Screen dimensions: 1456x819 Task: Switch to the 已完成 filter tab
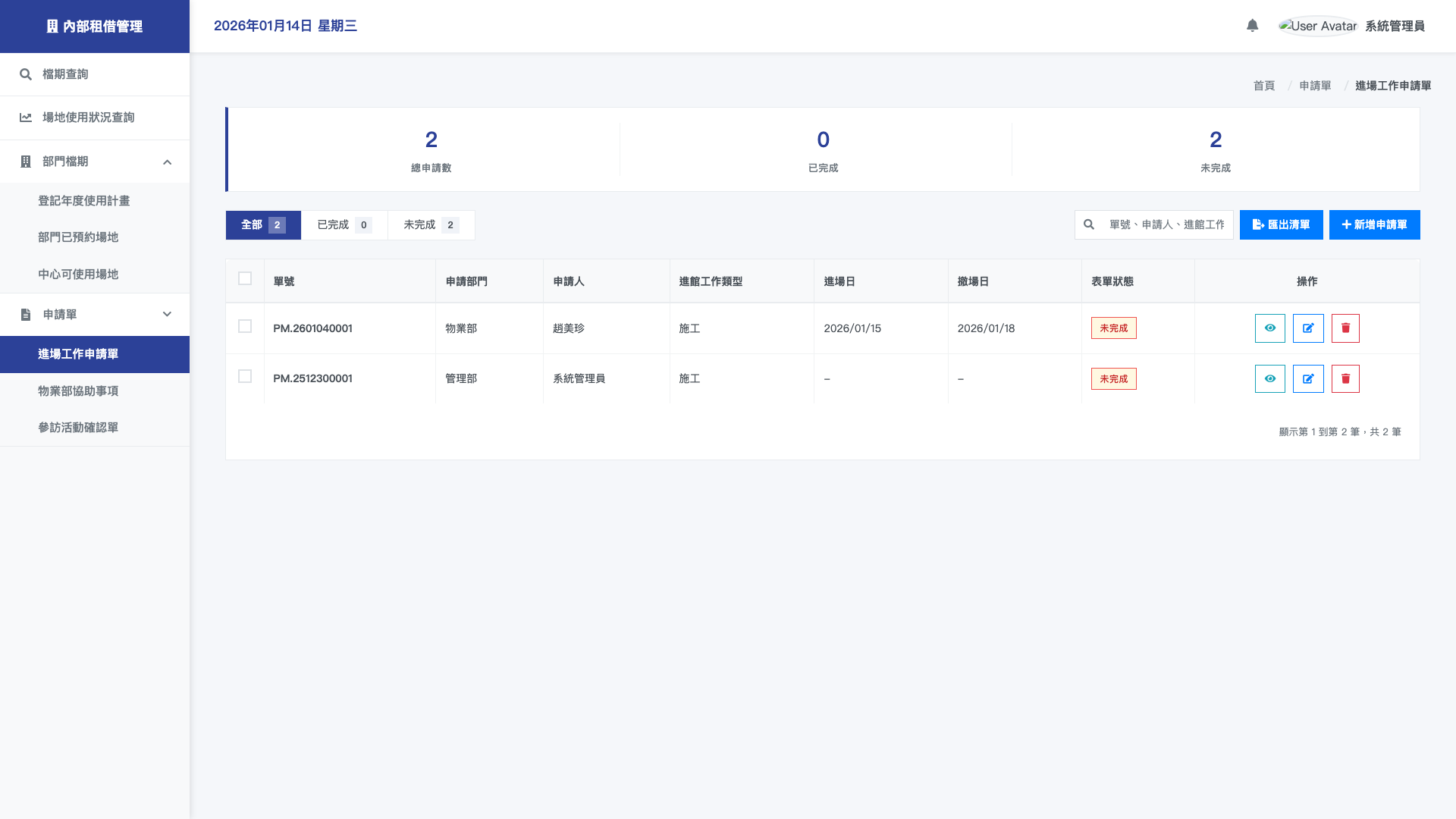tap(344, 225)
